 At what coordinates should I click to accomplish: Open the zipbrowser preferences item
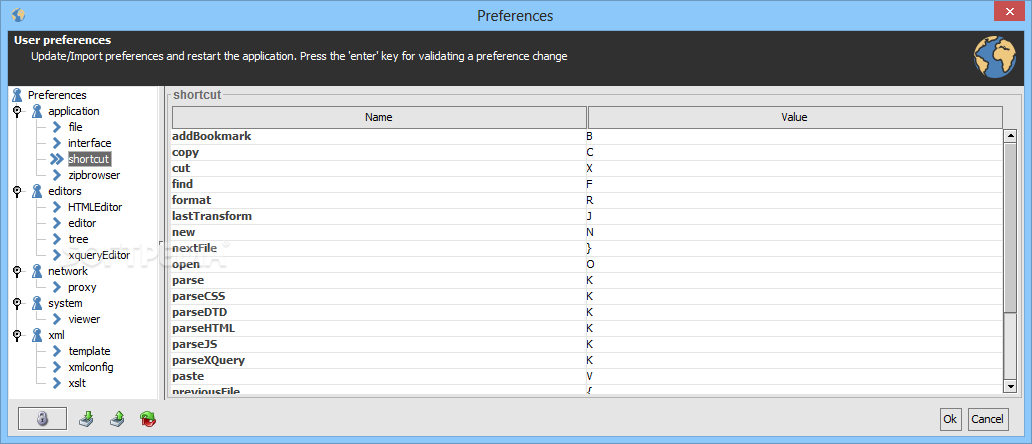[x=94, y=175]
